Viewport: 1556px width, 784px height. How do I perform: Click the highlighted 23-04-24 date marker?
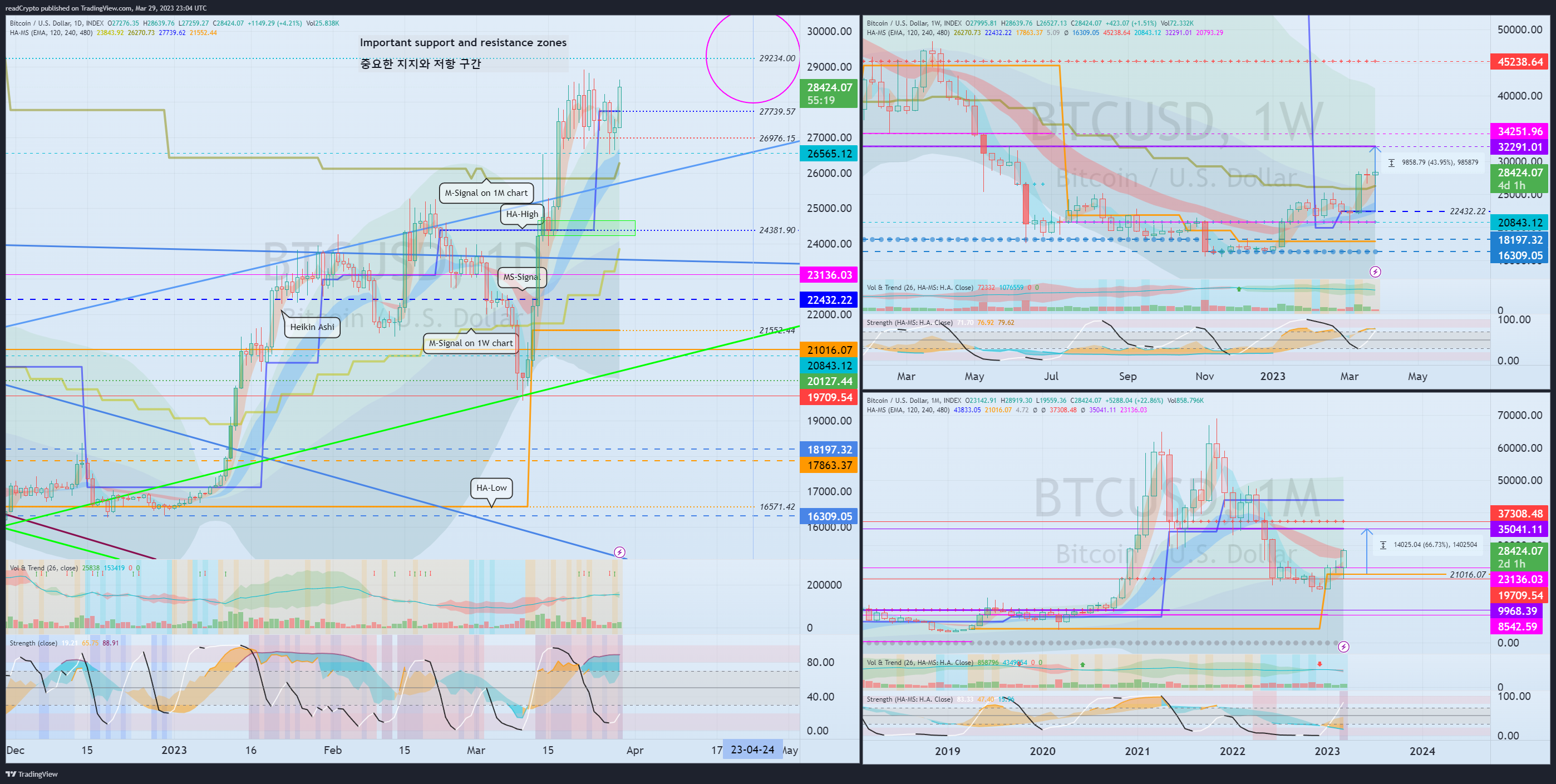[752, 750]
